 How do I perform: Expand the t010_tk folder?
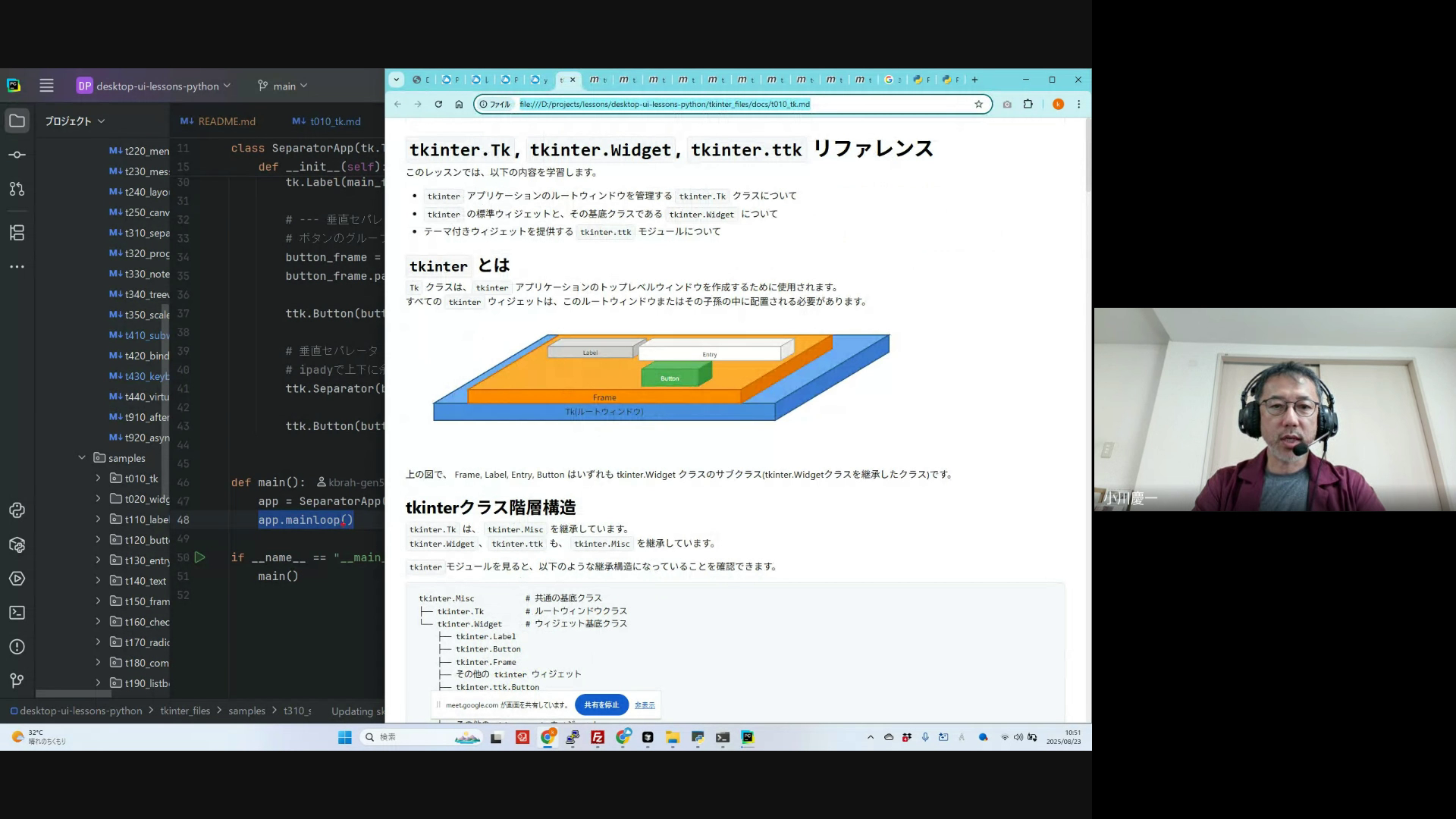click(98, 479)
